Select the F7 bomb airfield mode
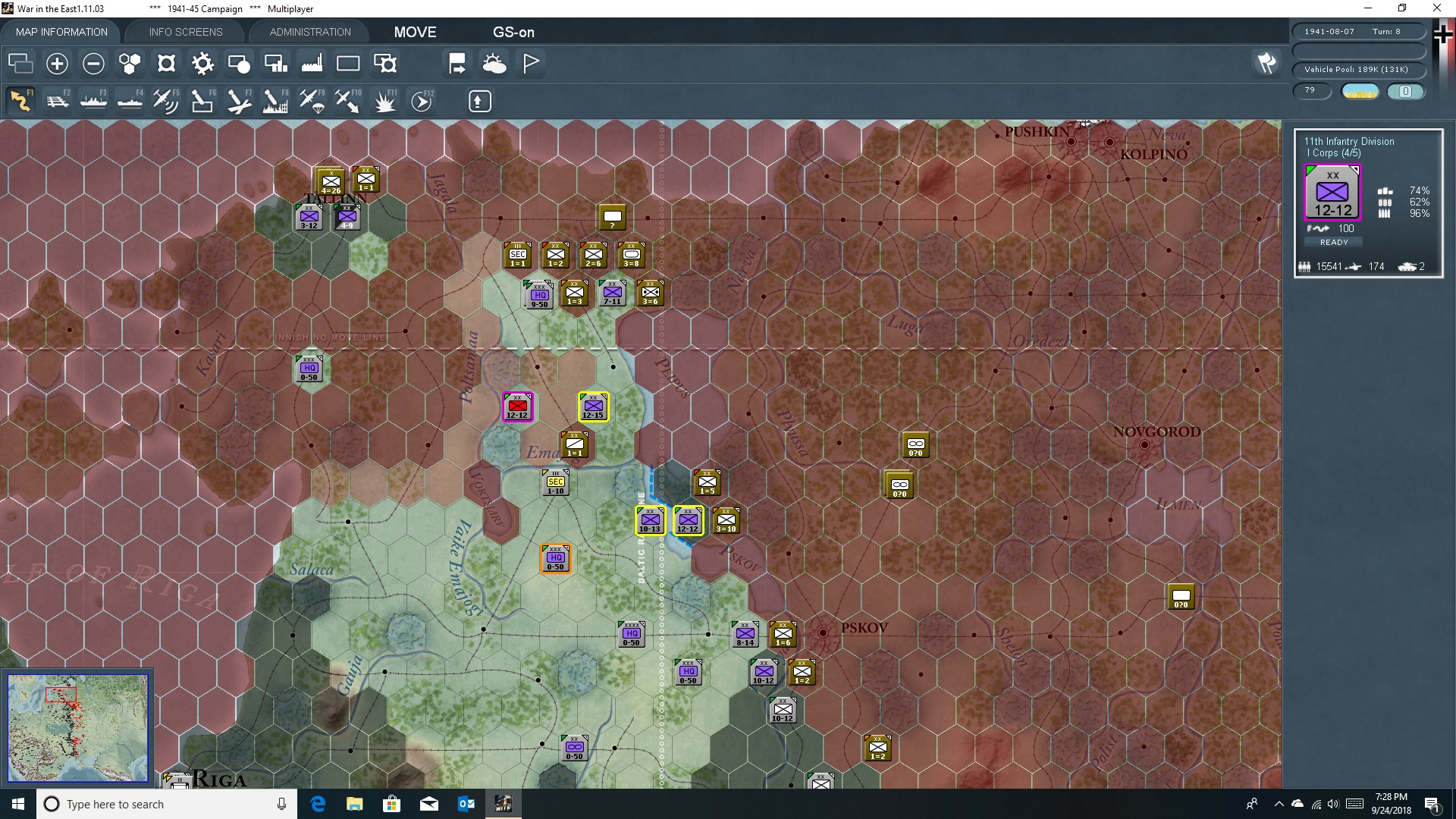 pos(239,101)
